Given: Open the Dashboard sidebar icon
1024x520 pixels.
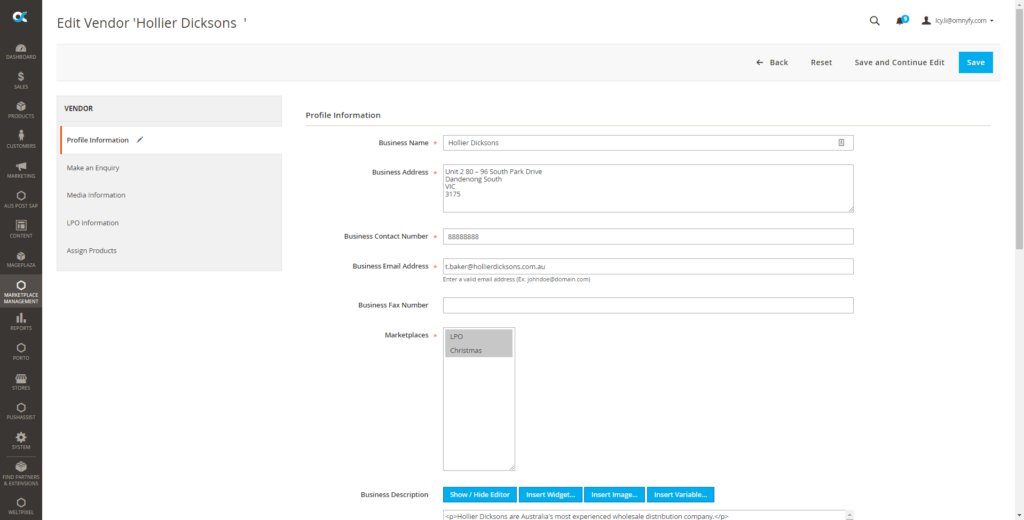Looking at the screenshot, I should 21,51.
